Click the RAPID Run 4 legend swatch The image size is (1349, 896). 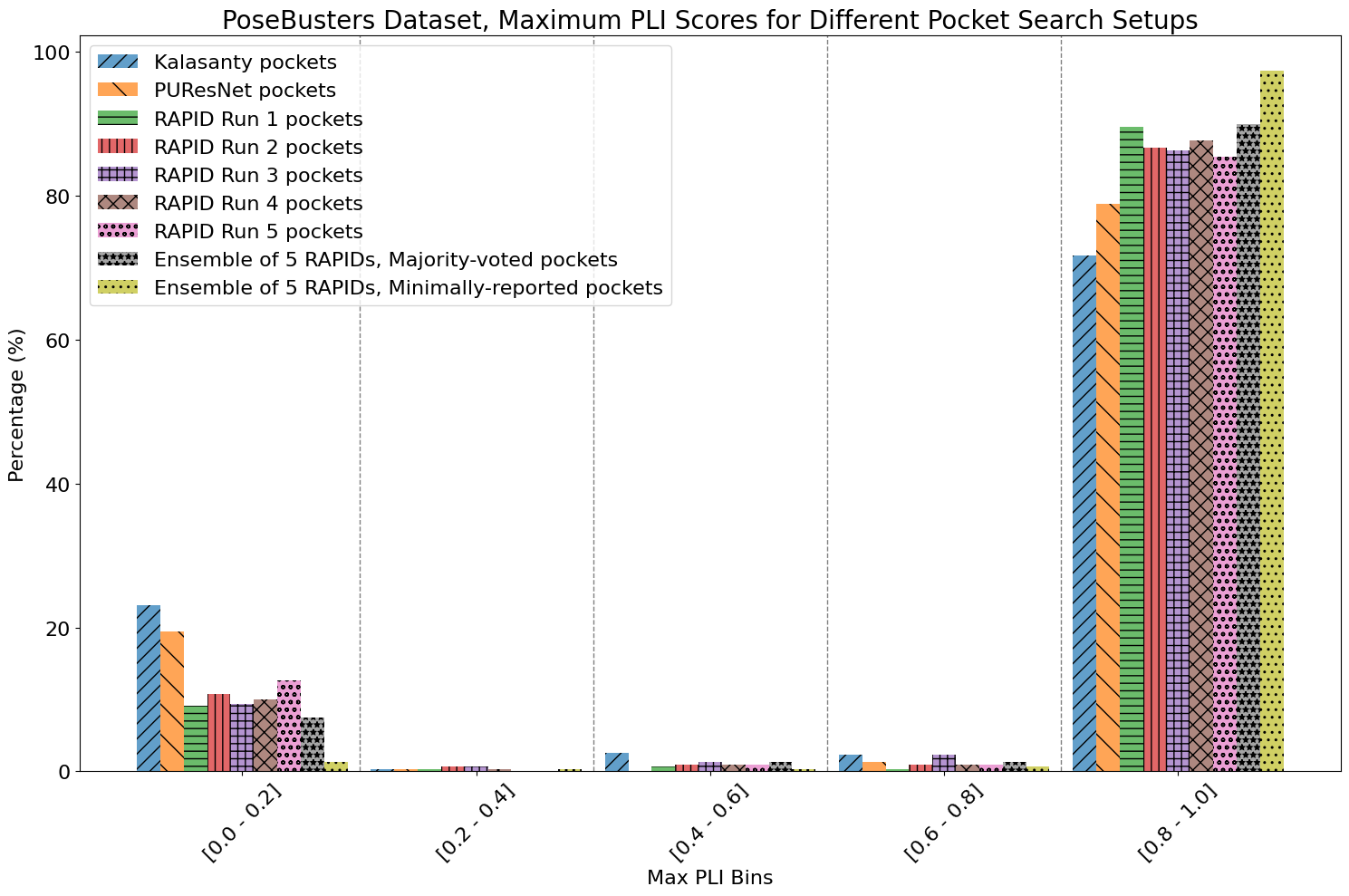118,203
